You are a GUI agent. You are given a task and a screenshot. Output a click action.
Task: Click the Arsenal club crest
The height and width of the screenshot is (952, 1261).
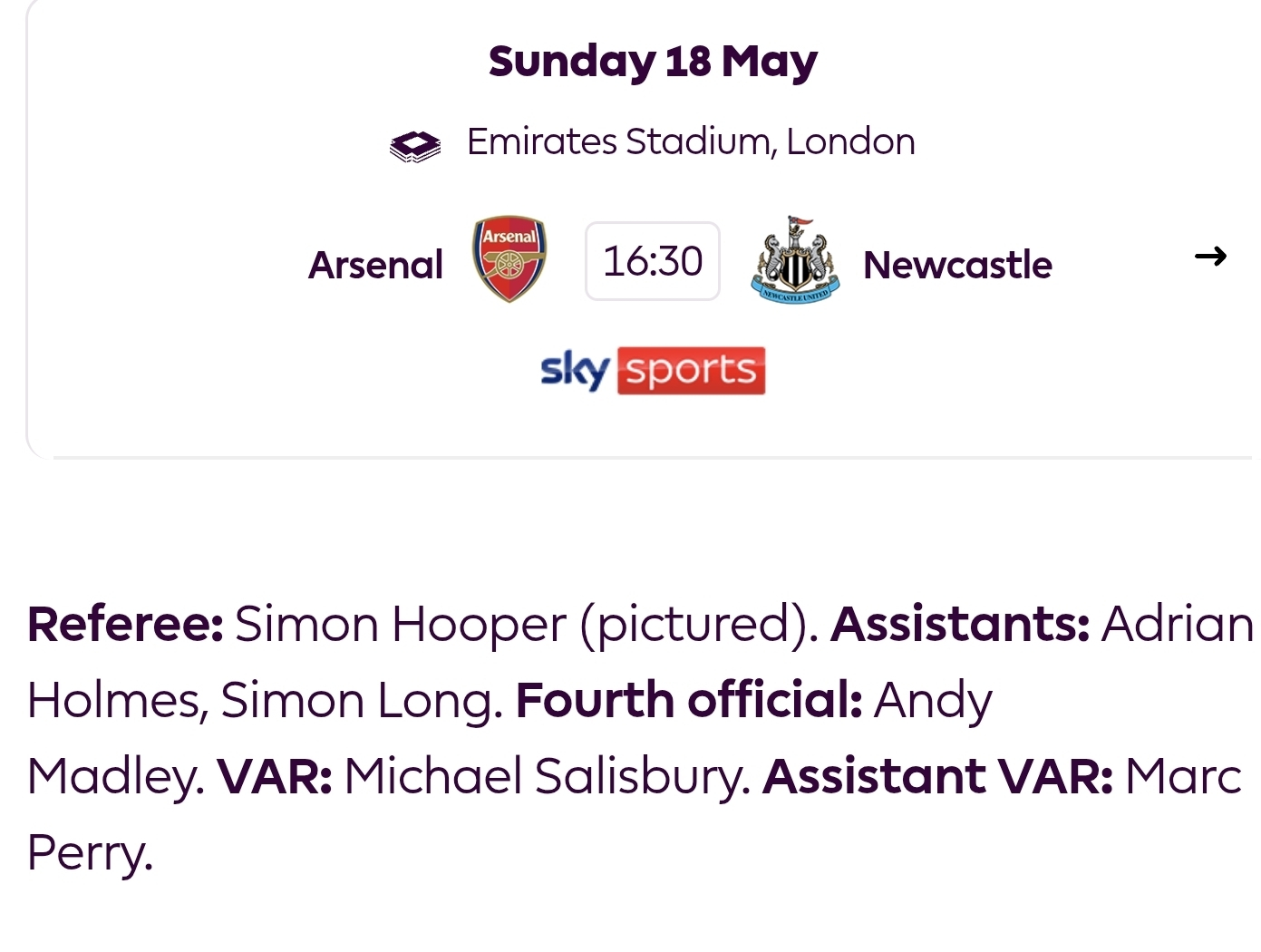click(x=509, y=258)
